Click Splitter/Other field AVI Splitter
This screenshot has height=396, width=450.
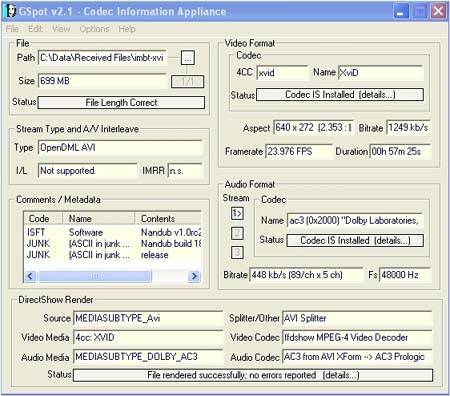pyautogui.click(x=357, y=318)
